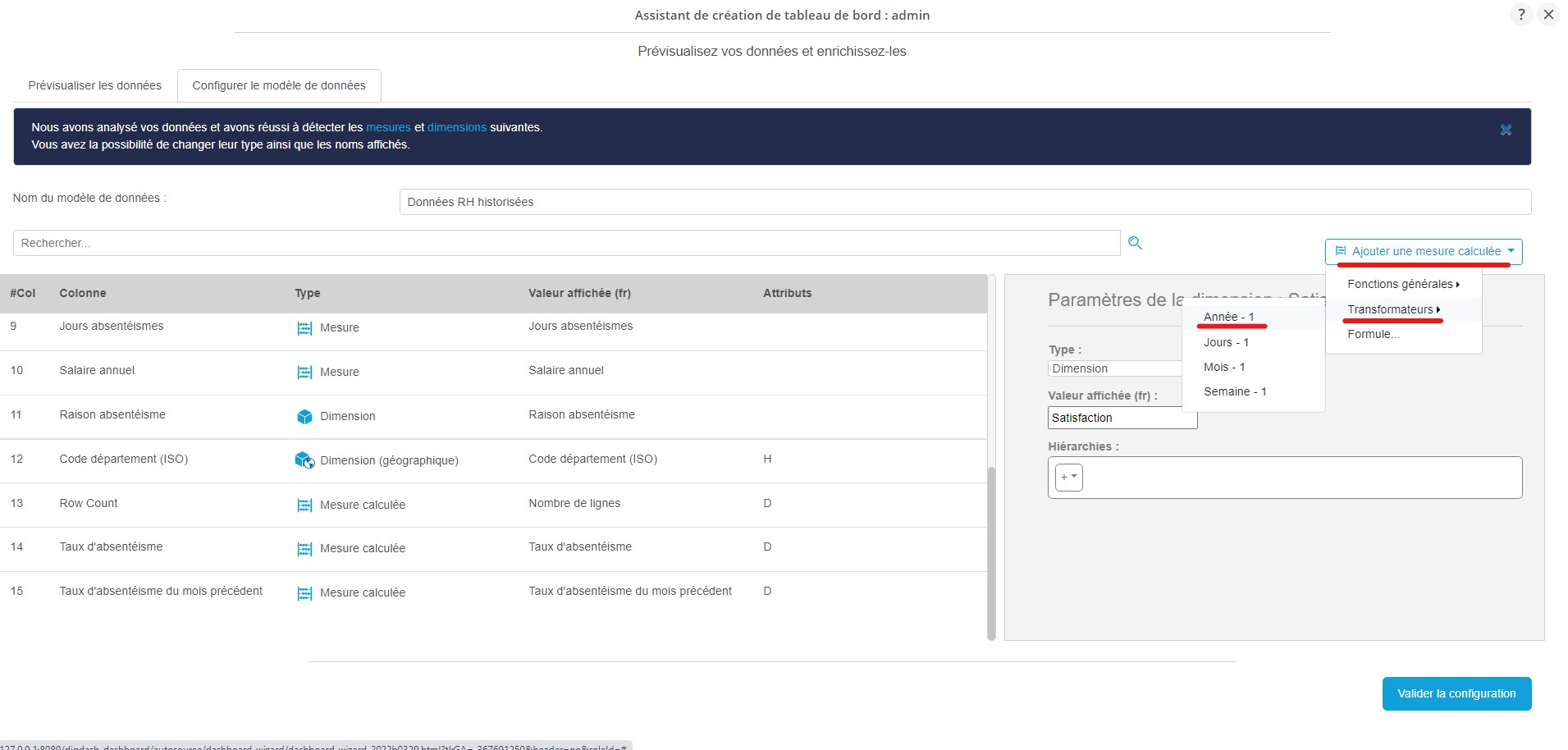Switch to Prévisualiser les données tab
The width and height of the screenshot is (1568, 750).
coord(95,85)
